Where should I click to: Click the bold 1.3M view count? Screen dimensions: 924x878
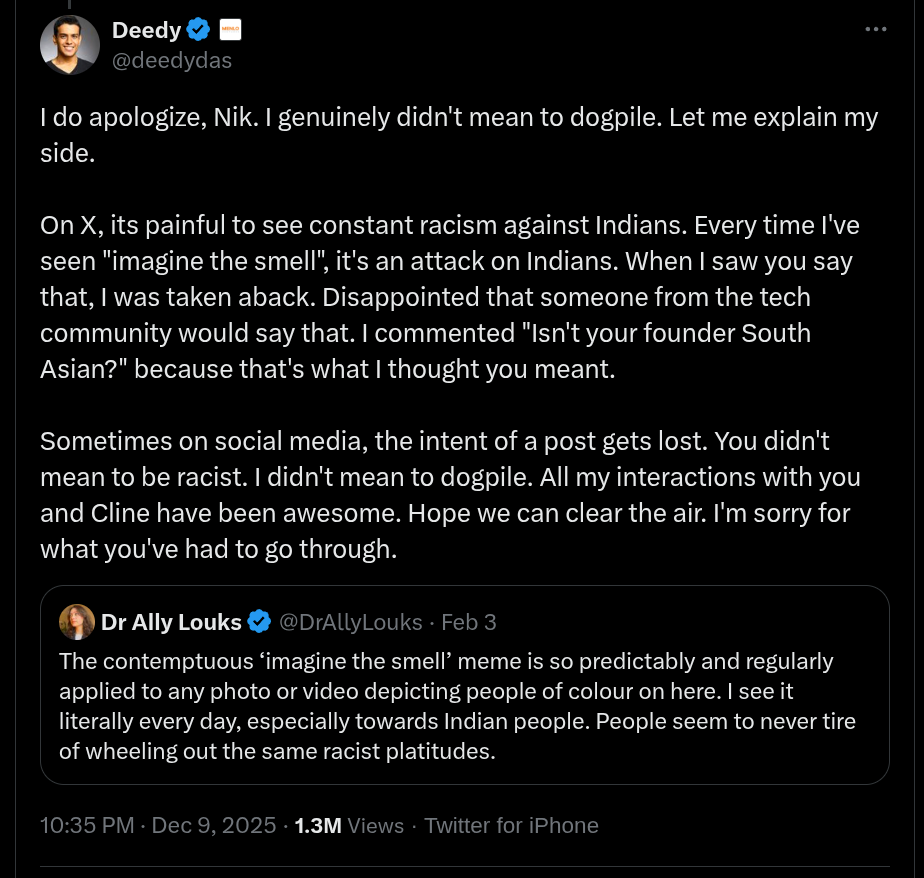pyautogui.click(x=318, y=825)
